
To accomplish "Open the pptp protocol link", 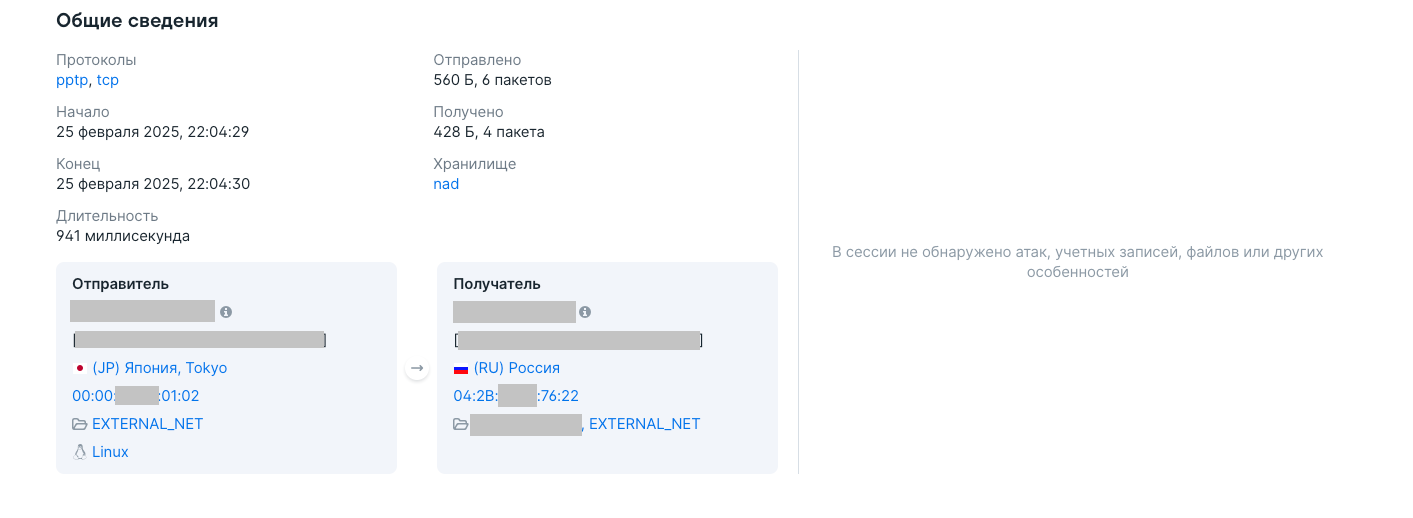I will [72, 80].
